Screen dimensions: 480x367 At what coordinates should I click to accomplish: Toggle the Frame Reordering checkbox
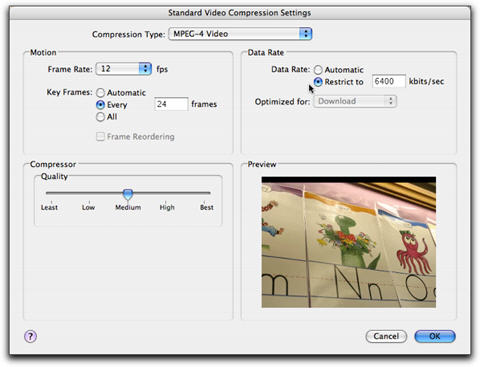click(100, 137)
